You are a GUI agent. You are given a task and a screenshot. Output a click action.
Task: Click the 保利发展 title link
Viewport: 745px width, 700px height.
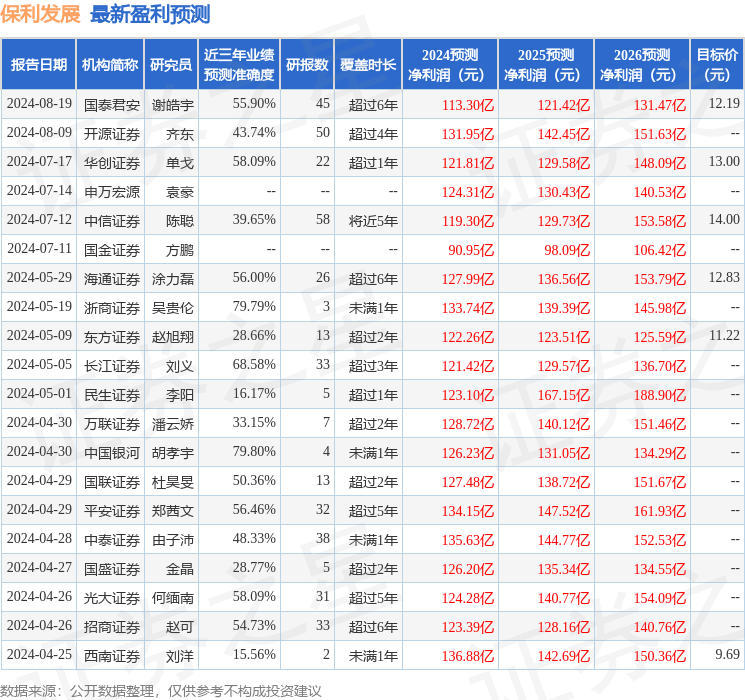click(x=41, y=14)
